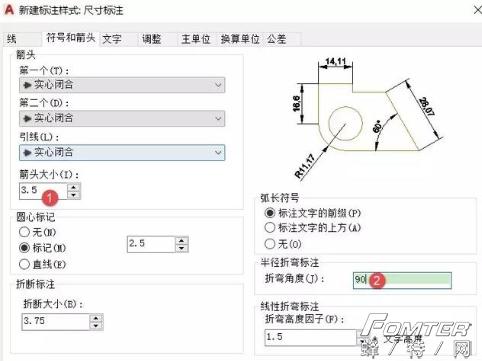Switch to the 换算单位 tab
The width and height of the screenshot is (482, 361).
[240, 39]
